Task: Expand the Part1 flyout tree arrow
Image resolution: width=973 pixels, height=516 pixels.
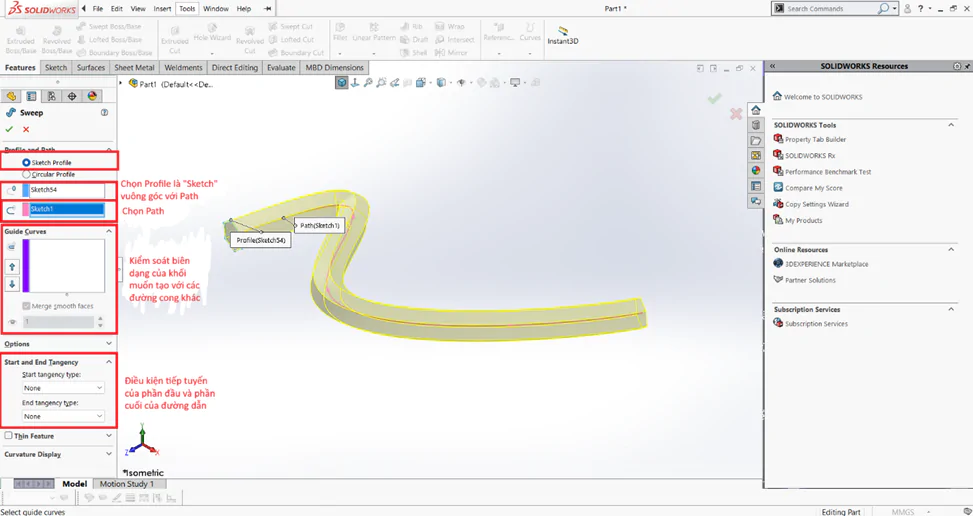Action: click(122, 83)
